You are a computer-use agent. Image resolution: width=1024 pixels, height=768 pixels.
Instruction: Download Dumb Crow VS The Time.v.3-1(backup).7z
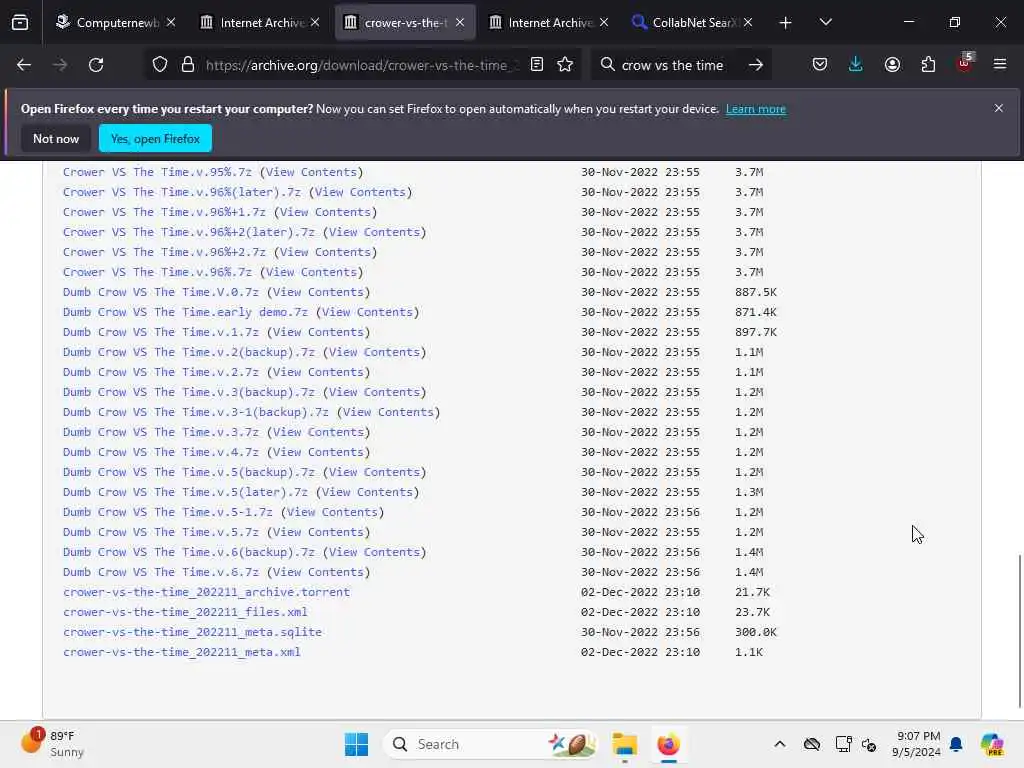196,412
